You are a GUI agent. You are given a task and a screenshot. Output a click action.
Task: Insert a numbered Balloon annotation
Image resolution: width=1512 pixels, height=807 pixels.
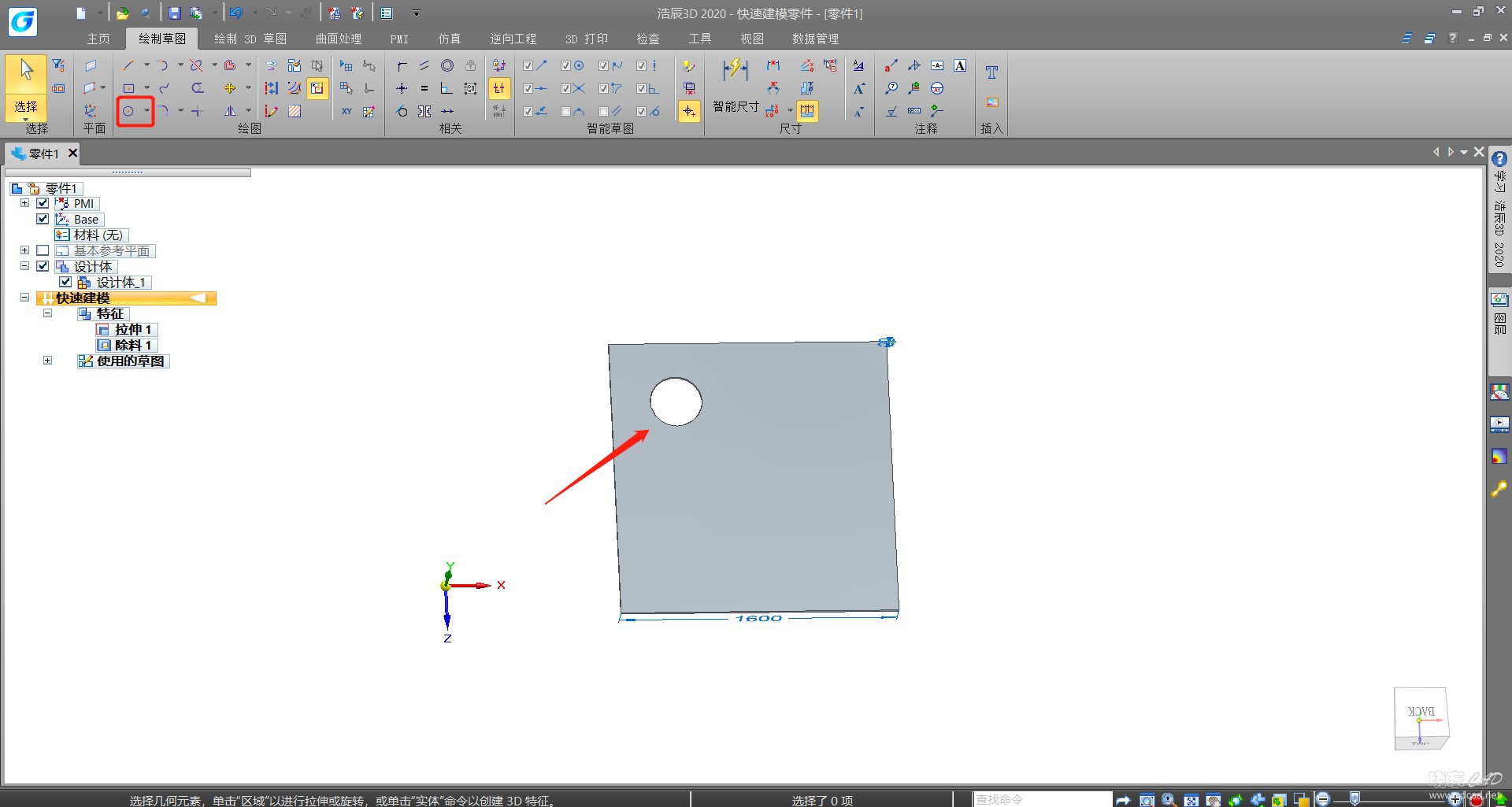coord(891,88)
